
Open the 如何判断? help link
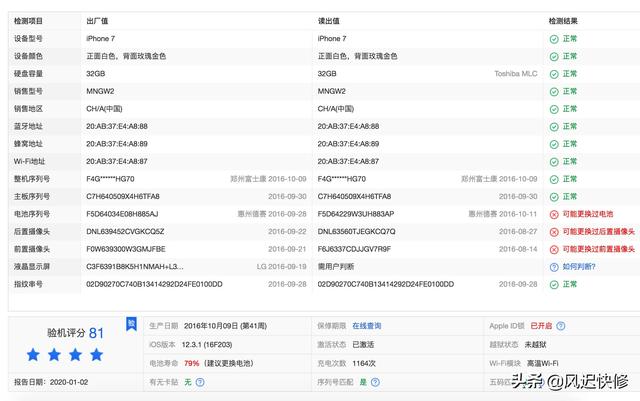(579, 267)
